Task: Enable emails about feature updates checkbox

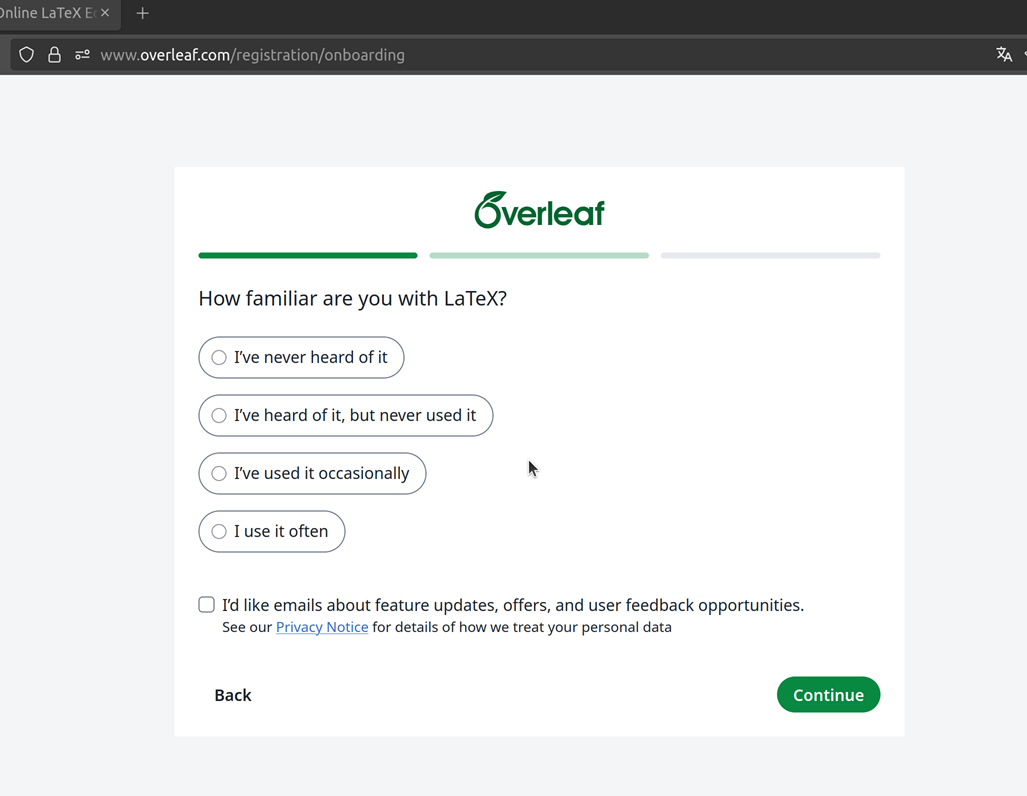Action: 207,604
